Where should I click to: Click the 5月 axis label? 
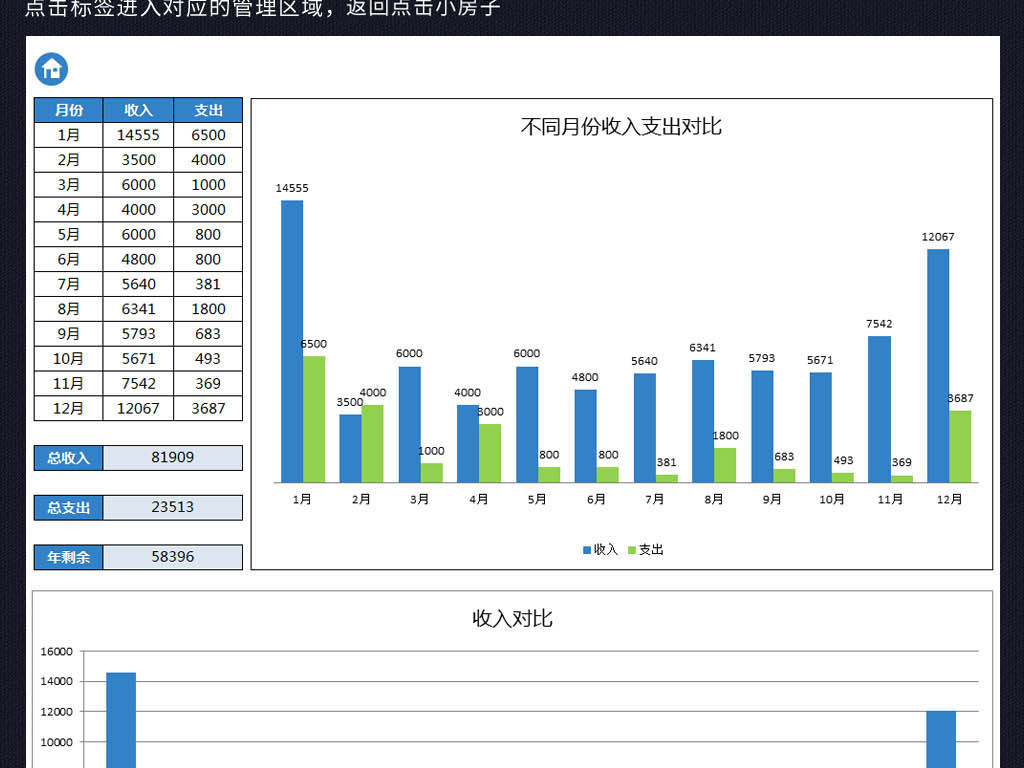tap(537, 500)
